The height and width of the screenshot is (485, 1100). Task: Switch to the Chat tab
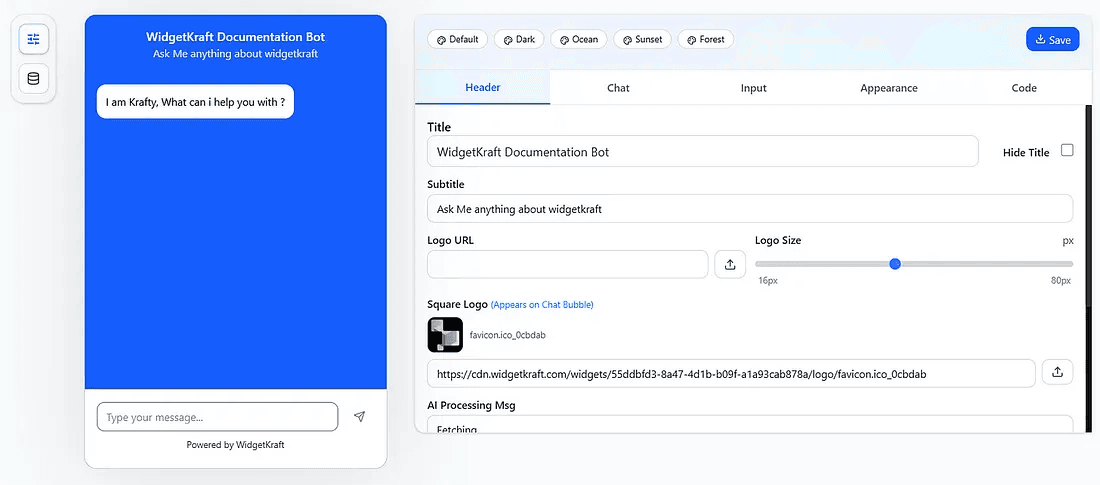(618, 88)
